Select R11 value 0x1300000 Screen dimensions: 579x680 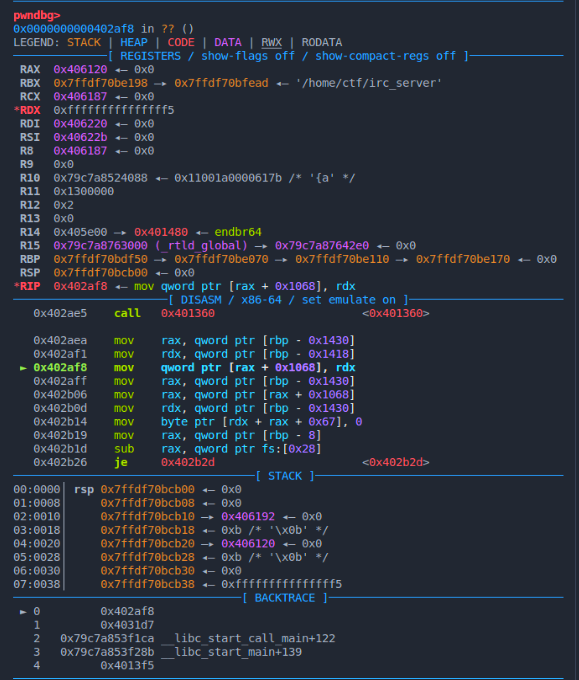coord(84,191)
